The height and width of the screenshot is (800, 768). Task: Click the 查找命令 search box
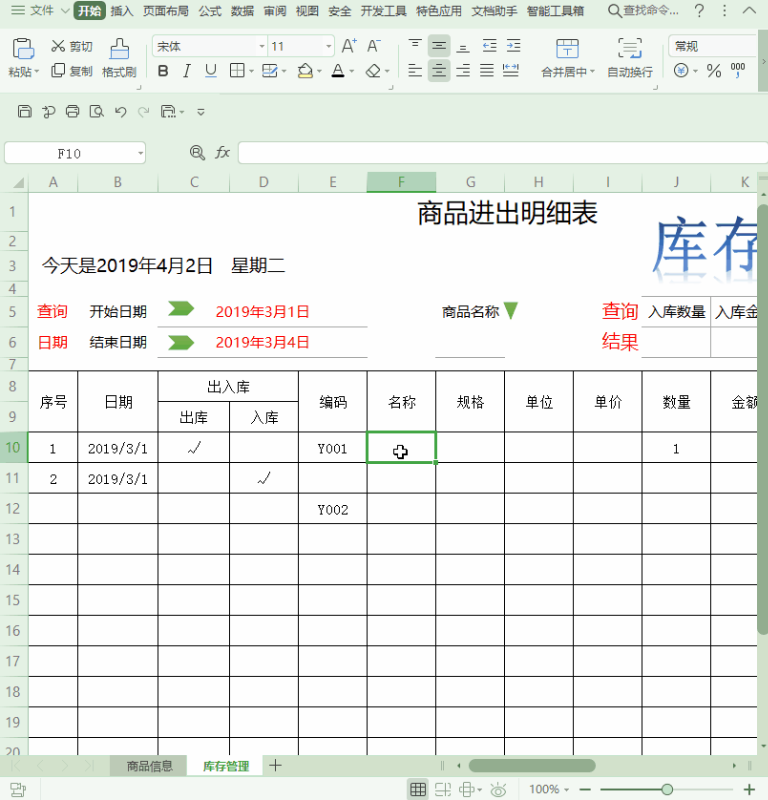point(644,11)
